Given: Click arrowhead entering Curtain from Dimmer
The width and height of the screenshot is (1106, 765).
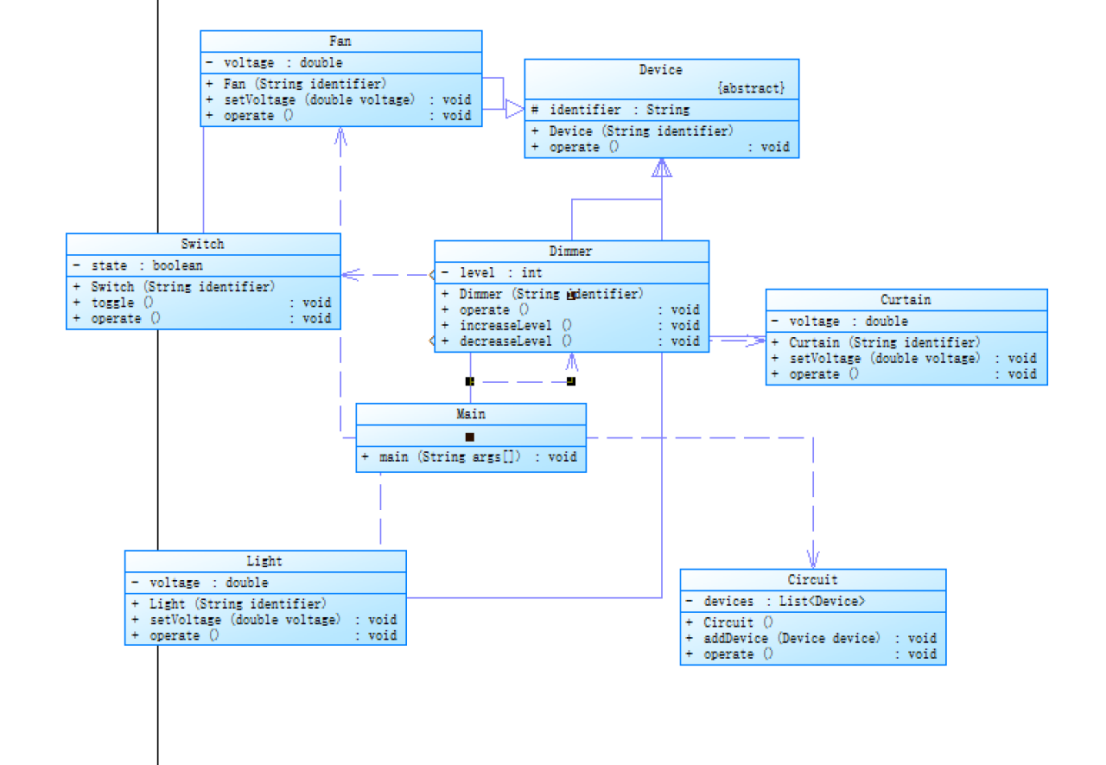Looking at the screenshot, I should tap(755, 341).
